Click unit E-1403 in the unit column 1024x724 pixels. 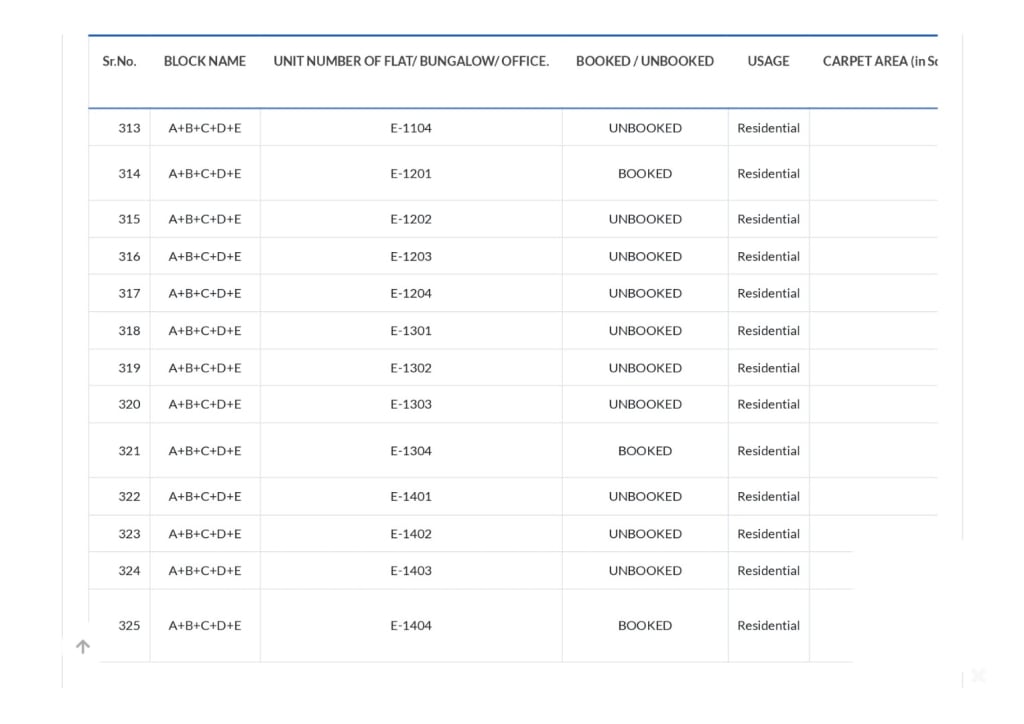(411, 570)
